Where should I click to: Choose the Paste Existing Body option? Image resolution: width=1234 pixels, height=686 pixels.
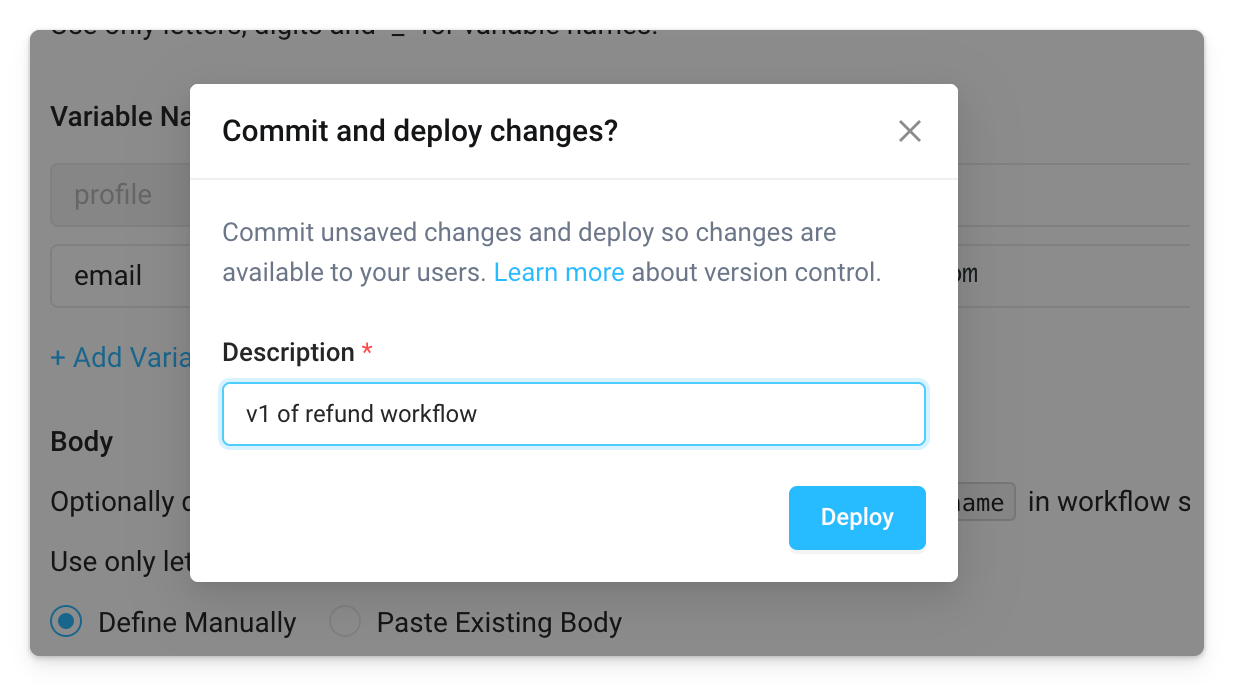pos(344,621)
